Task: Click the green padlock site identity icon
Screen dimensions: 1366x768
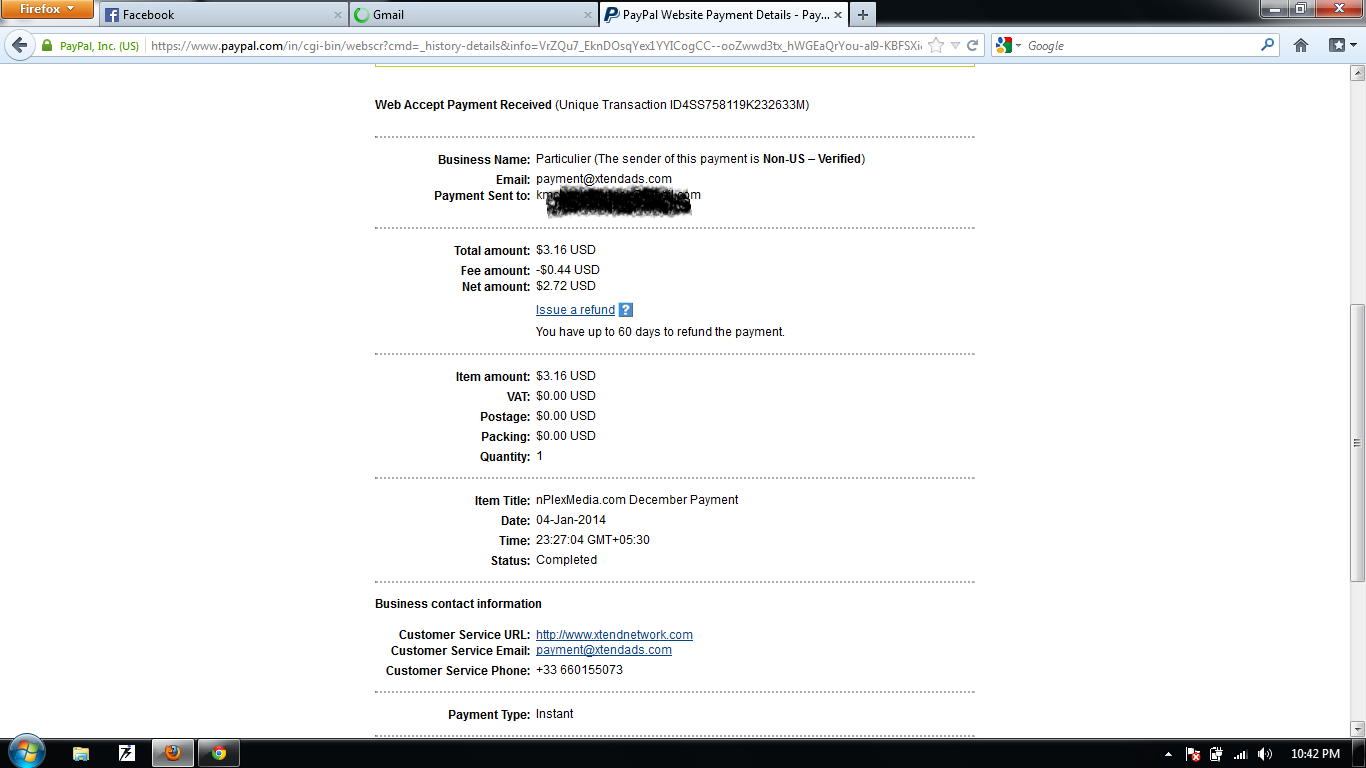Action: click(x=47, y=46)
